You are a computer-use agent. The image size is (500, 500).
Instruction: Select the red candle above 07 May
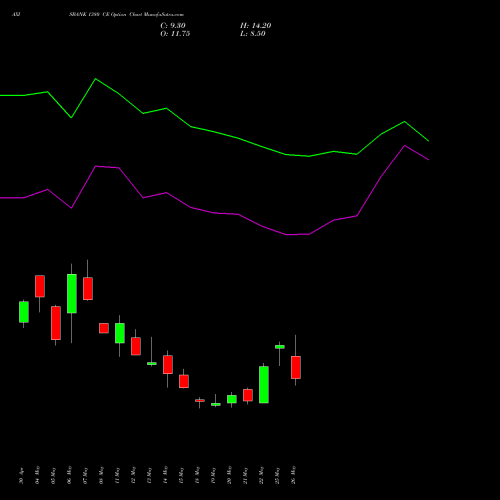[88, 289]
